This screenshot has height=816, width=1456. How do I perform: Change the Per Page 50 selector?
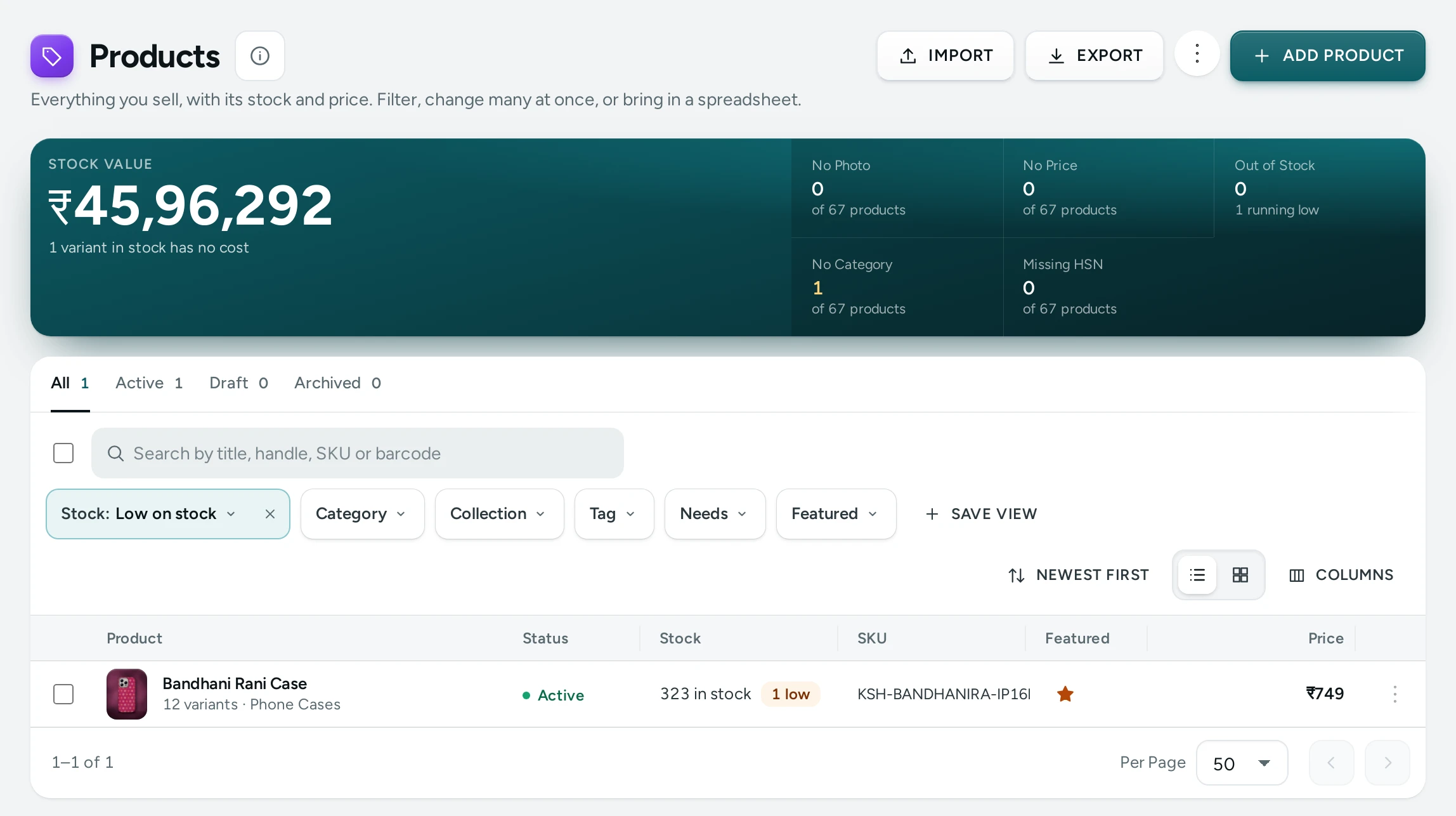(x=1242, y=763)
